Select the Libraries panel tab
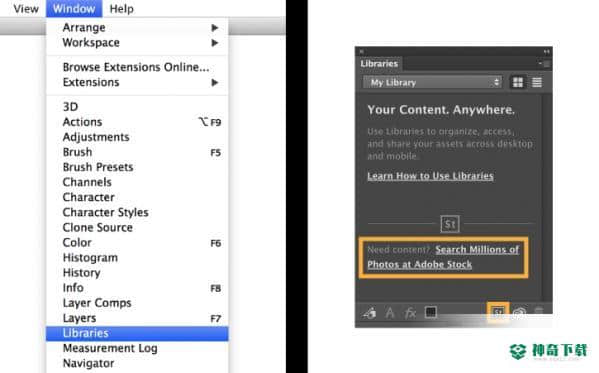Image resolution: width=599 pixels, height=373 pixels. coord(379,63)
